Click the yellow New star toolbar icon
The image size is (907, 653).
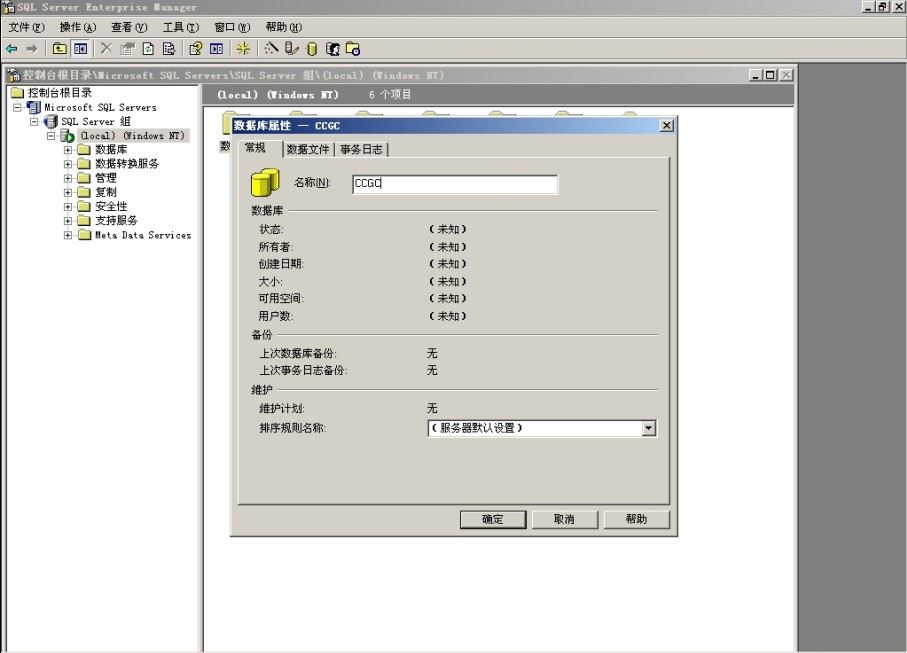pyautogui.click(x=243, y=49)
